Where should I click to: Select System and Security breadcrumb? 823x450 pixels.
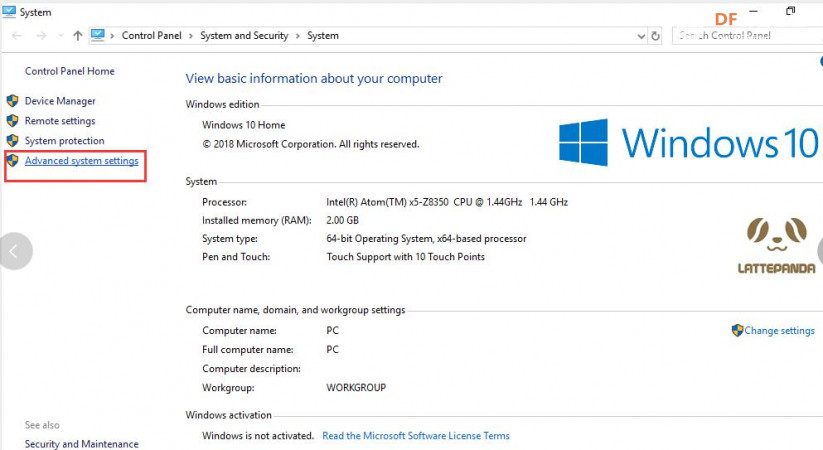[244, 36]
